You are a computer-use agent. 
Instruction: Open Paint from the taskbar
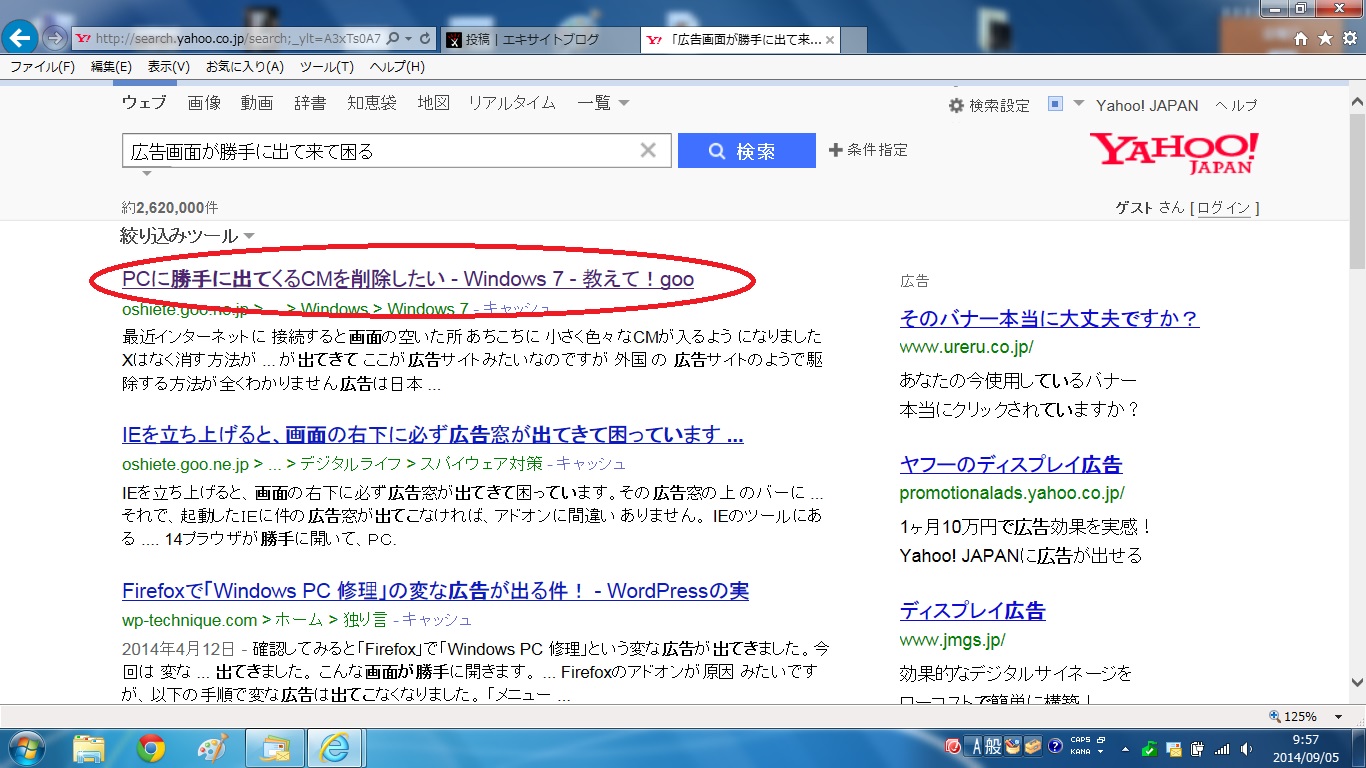point(213,747)
